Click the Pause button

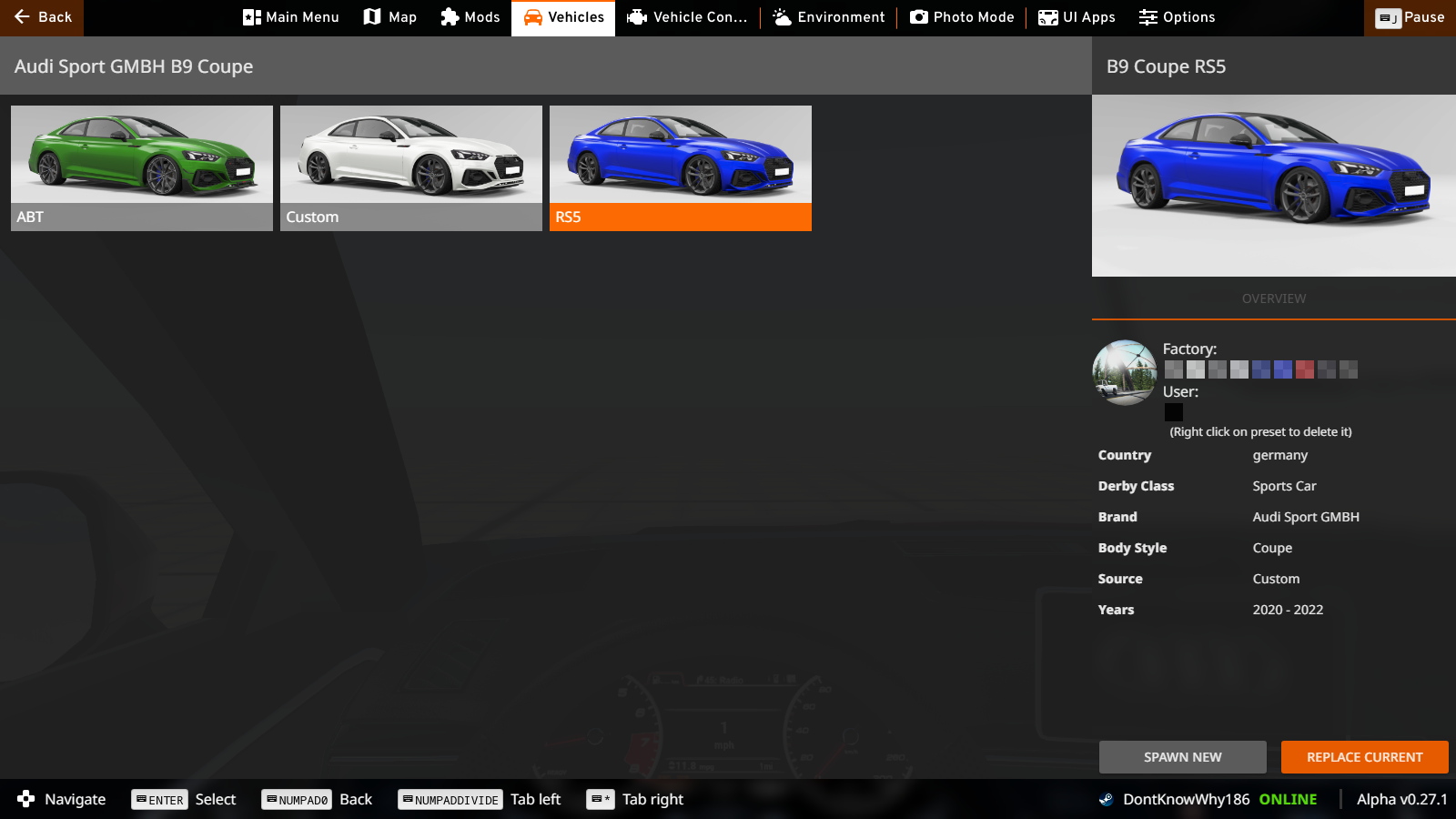(x=1410, y=17)
